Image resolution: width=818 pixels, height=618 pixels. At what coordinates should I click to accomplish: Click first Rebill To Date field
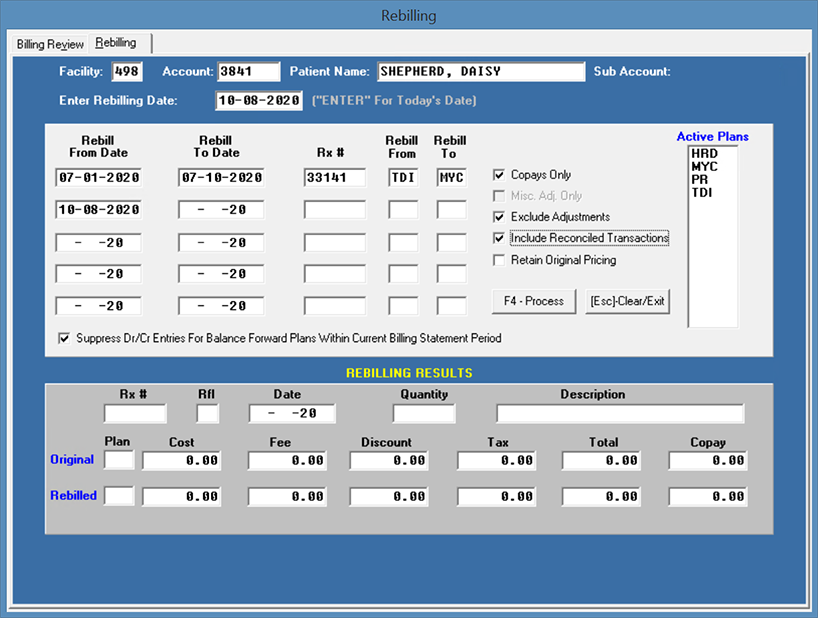[x=221, y=178]
